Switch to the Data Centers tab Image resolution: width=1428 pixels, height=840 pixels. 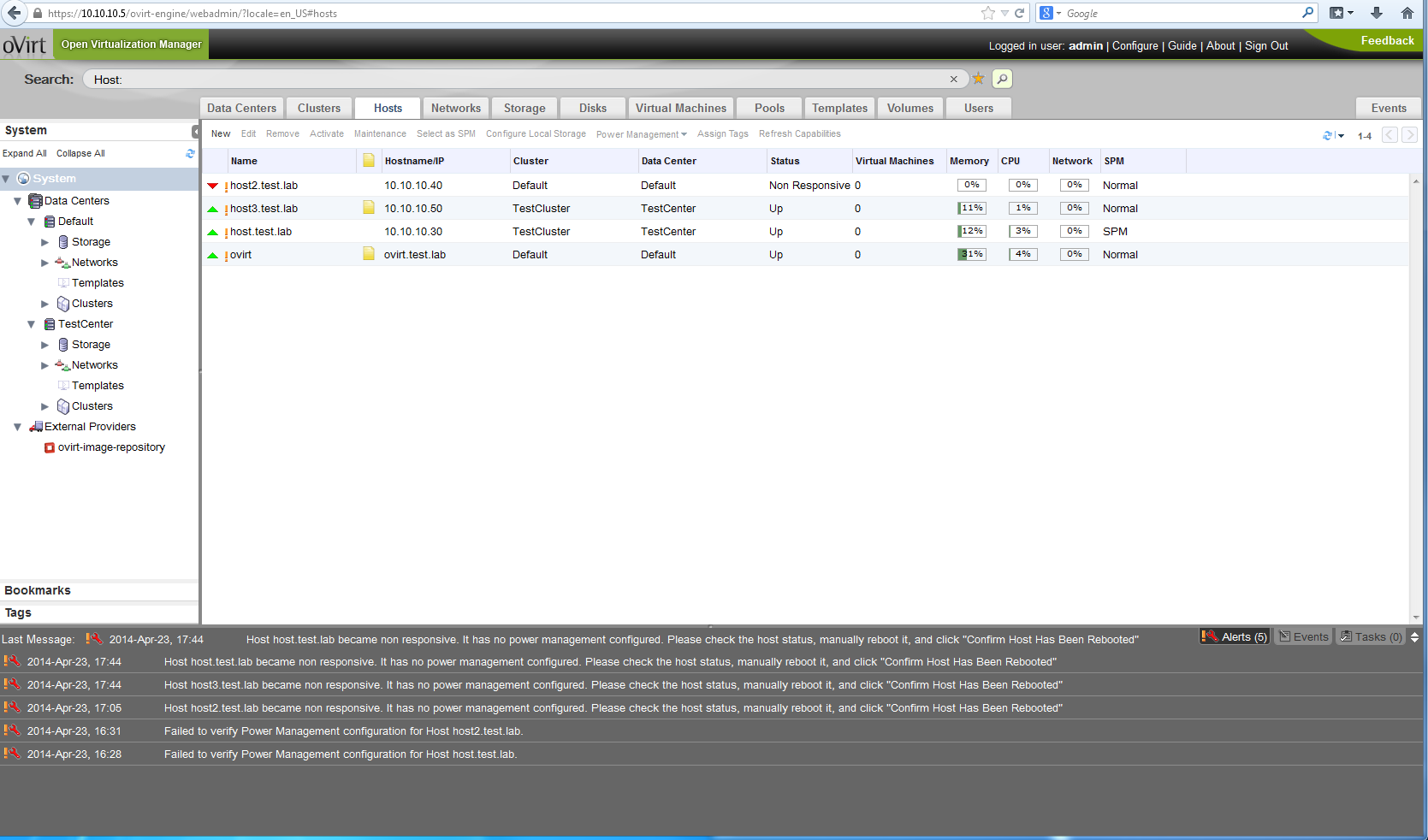(241, 108)
